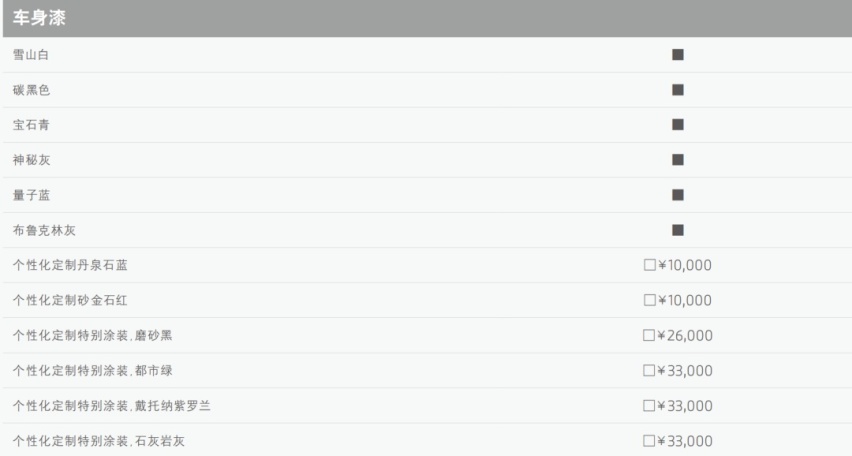Screen dimensions: 852x456
Task: Enable the 戴托纳紫罗兰 ¥33,000 checkbox
Action: [649, 405]
